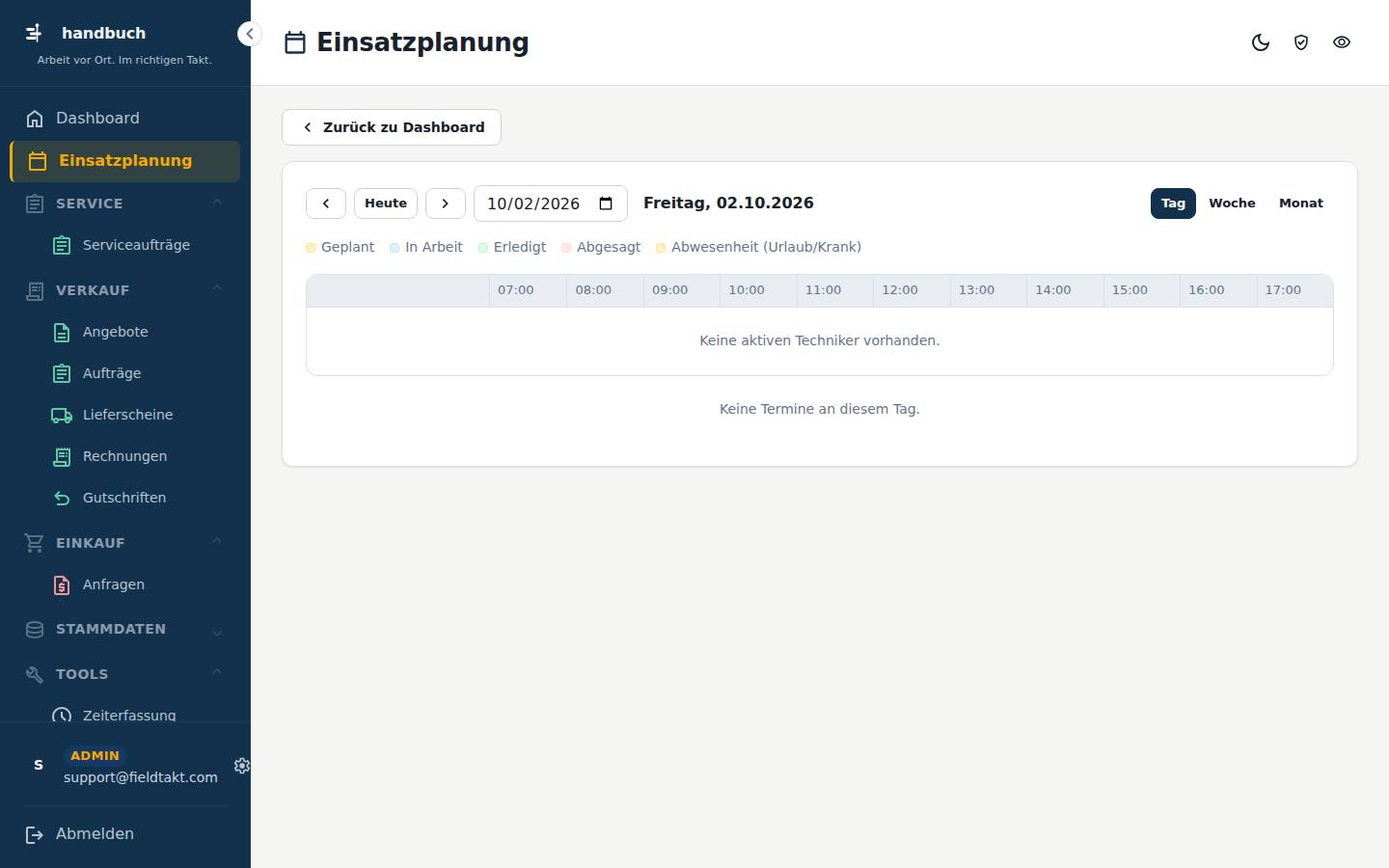Click the Angebote document icon
This screenshot has width=1389, height=868.
coord(62,332)
